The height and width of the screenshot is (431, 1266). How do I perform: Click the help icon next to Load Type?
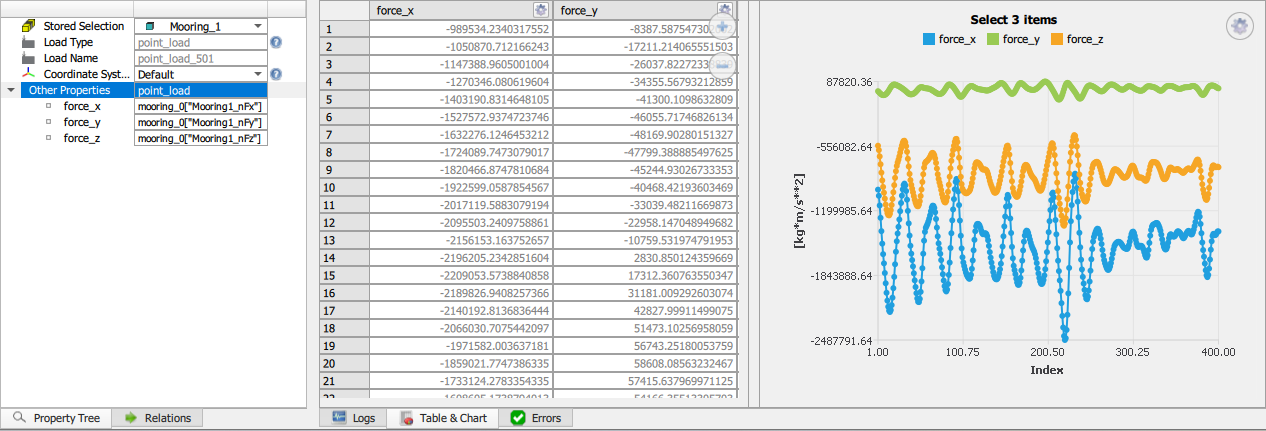coord(275,42)
